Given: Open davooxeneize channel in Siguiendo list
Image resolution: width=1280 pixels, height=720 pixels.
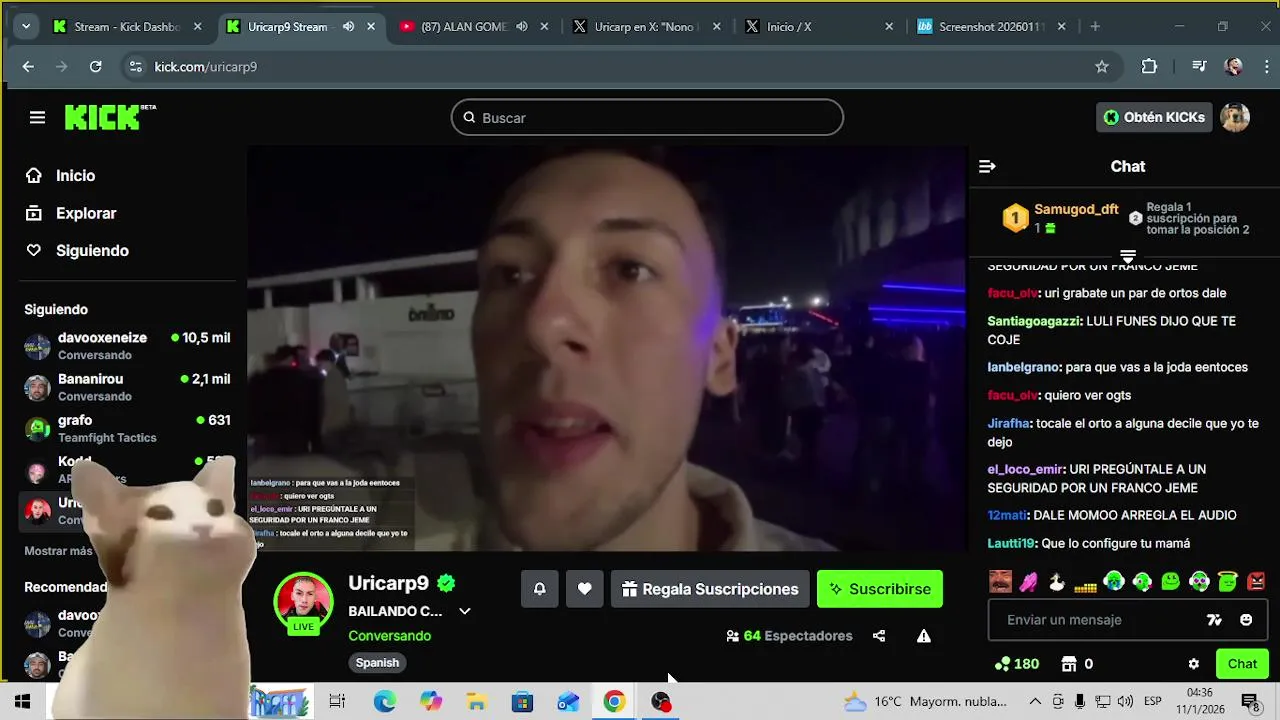Looking at the screenshot, I should pos(128,346).
